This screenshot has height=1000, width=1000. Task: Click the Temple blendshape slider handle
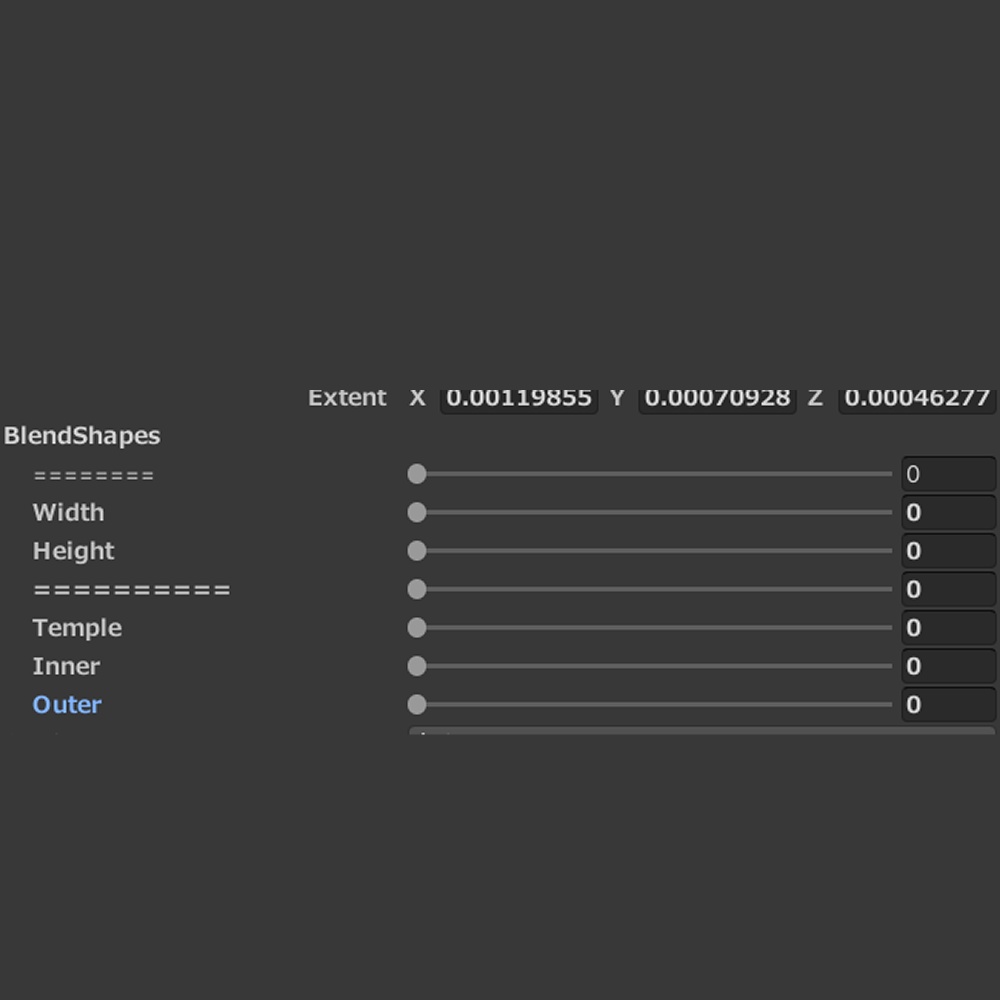pyautogui.click(x=417, y=628)
